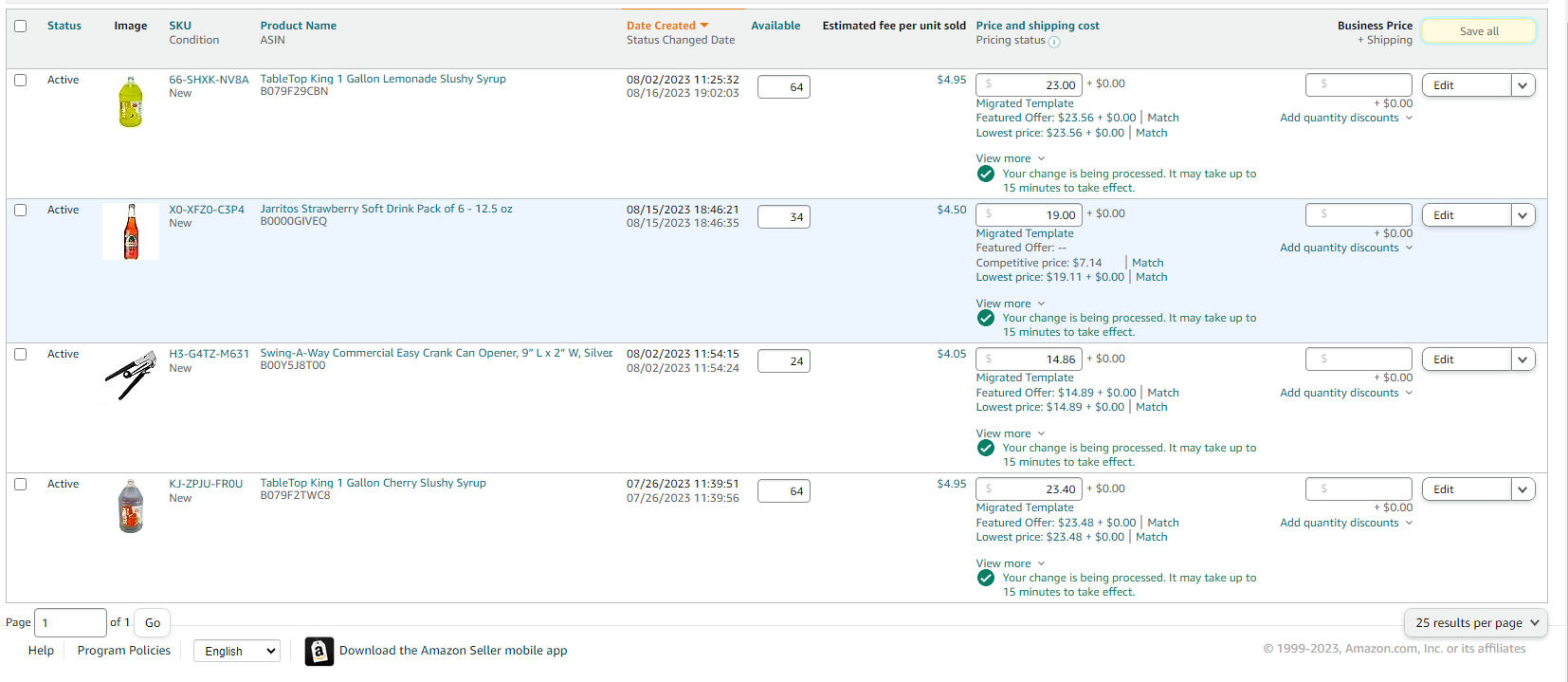Expand Add quantity discounts for Jarritos Strawberry

[1346, 248]
